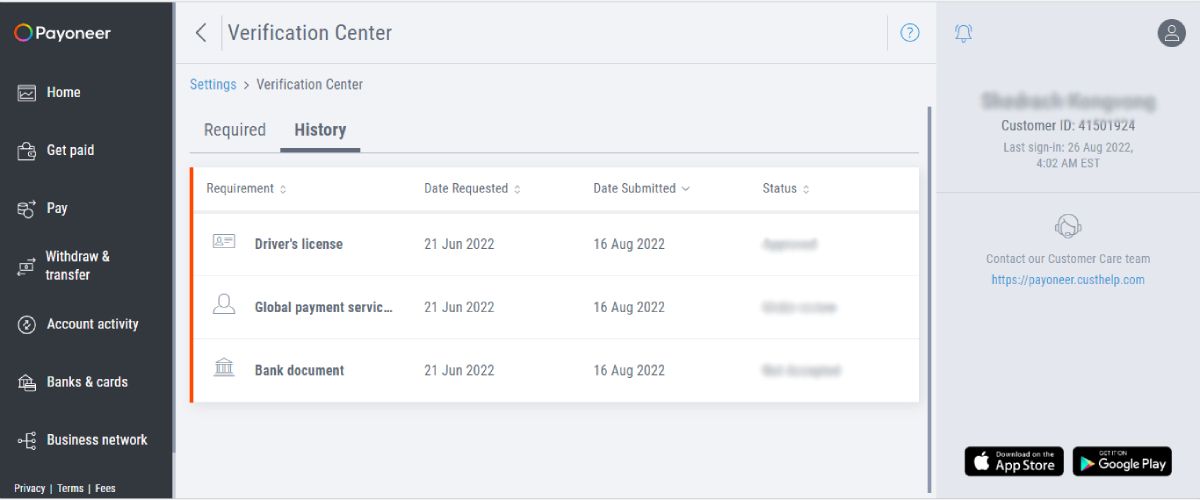Toggle Date Submitted sort chevron
This screenshot has width=1200, height=500.
click(685, 189)
